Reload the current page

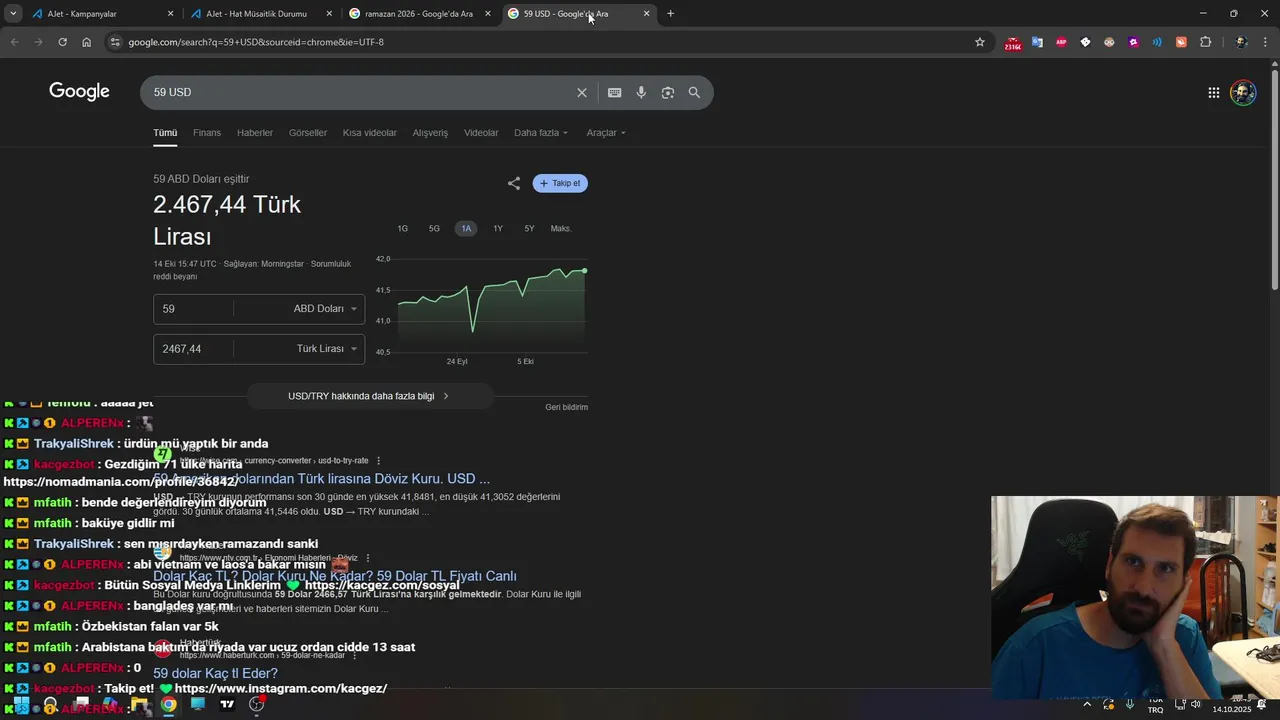[62, 42]
